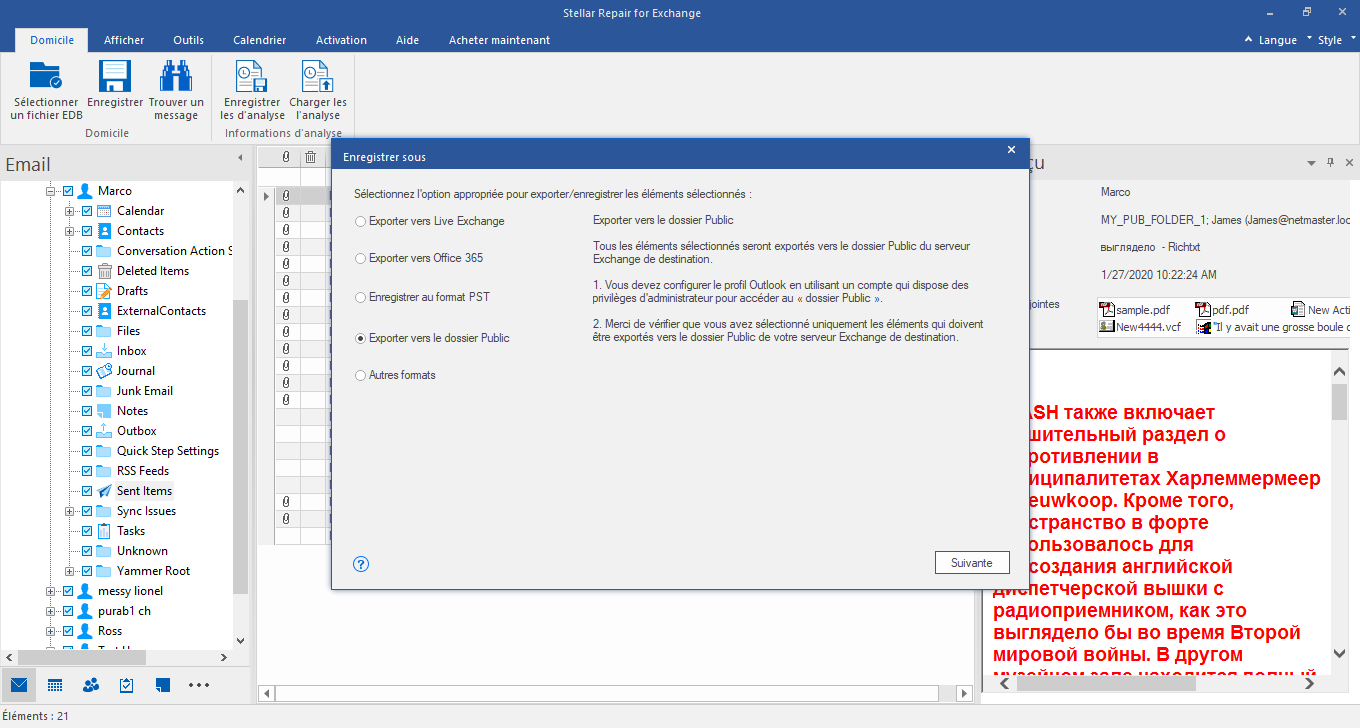The image size is (1360, 728).
Task: Open pdf.pdf attachment
Action: tap(1221, 310)
